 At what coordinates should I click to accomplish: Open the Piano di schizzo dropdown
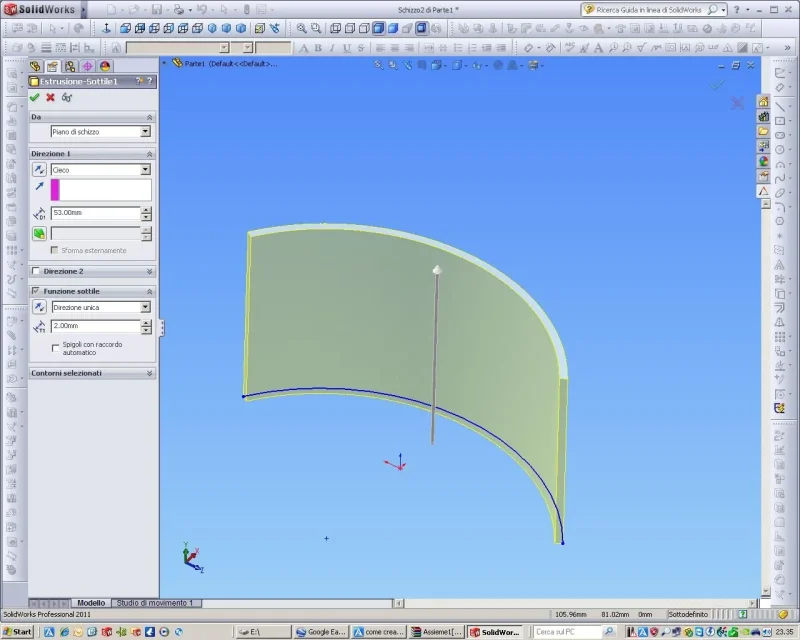coord(145,132)
